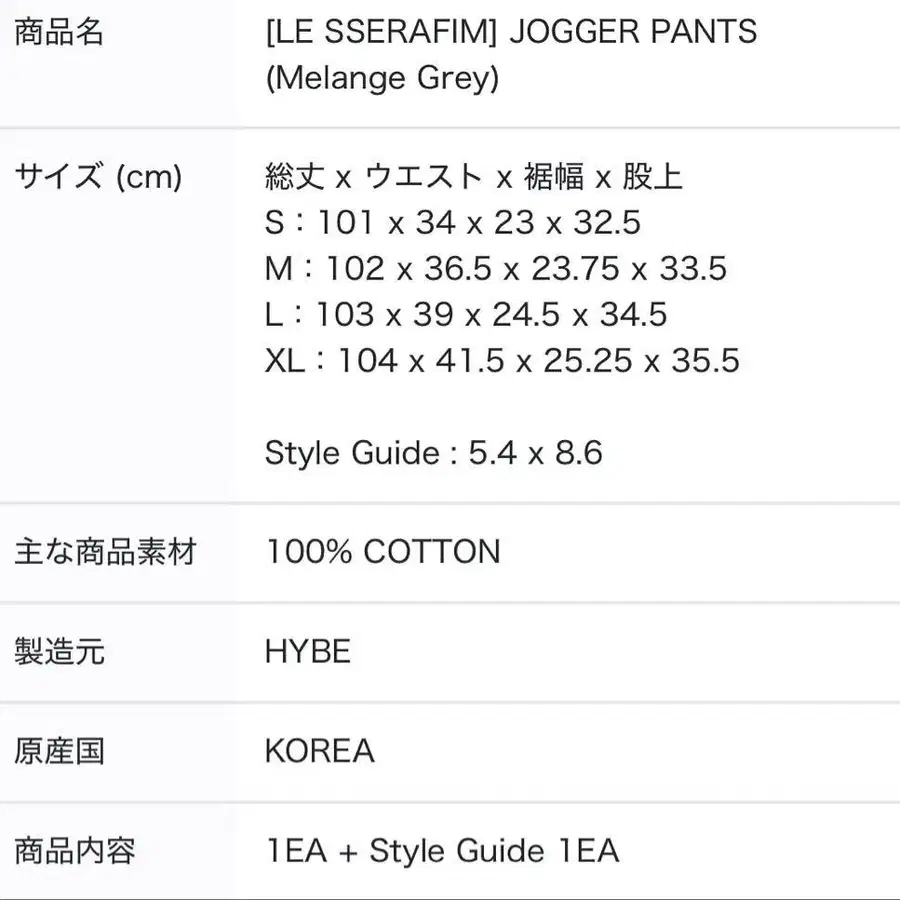Click the 1EA + Style Guide 1EA text
This screenshot has height=900, width=900.
(442, 851)
